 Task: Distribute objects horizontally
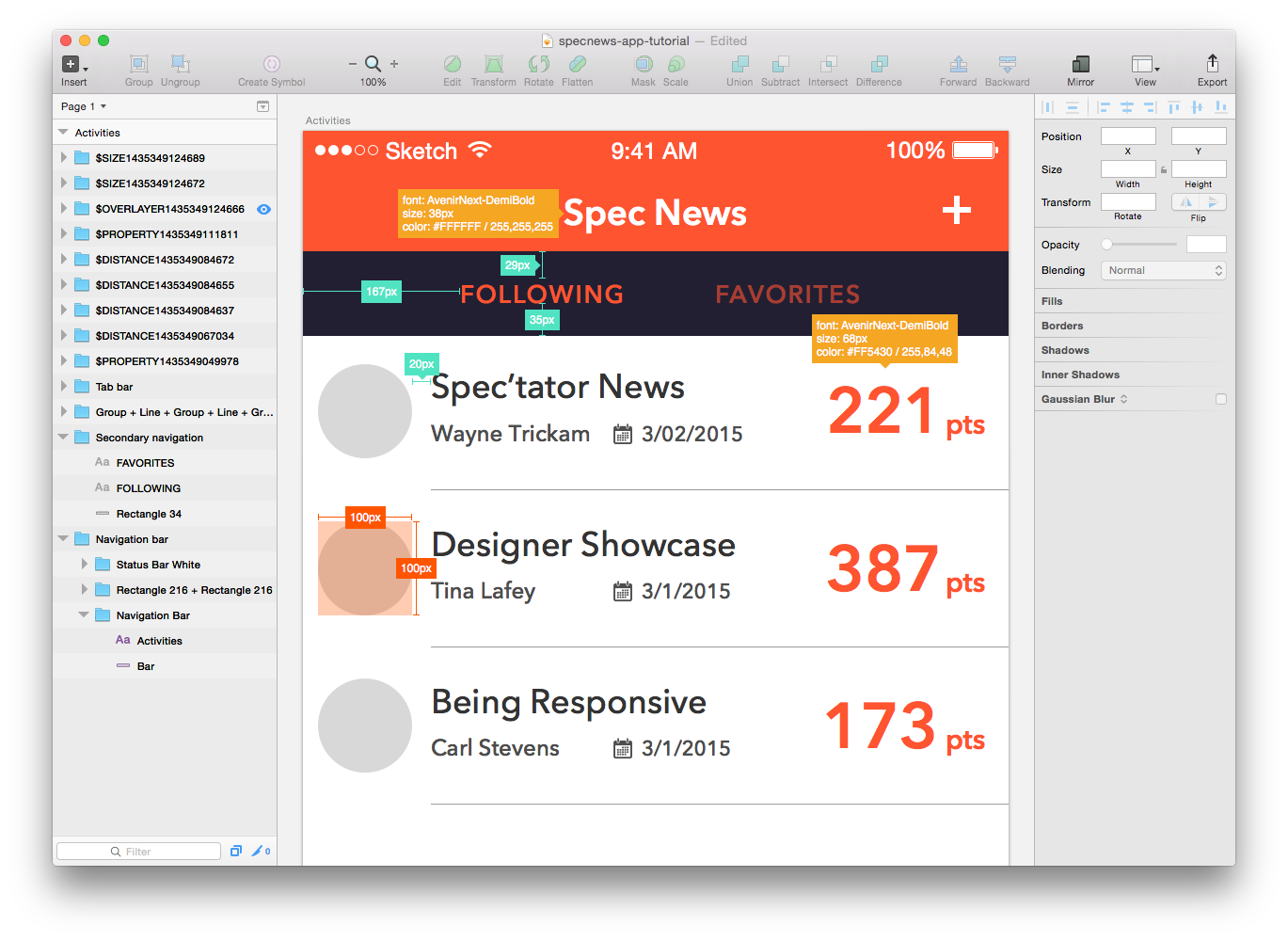[1047, 107]
